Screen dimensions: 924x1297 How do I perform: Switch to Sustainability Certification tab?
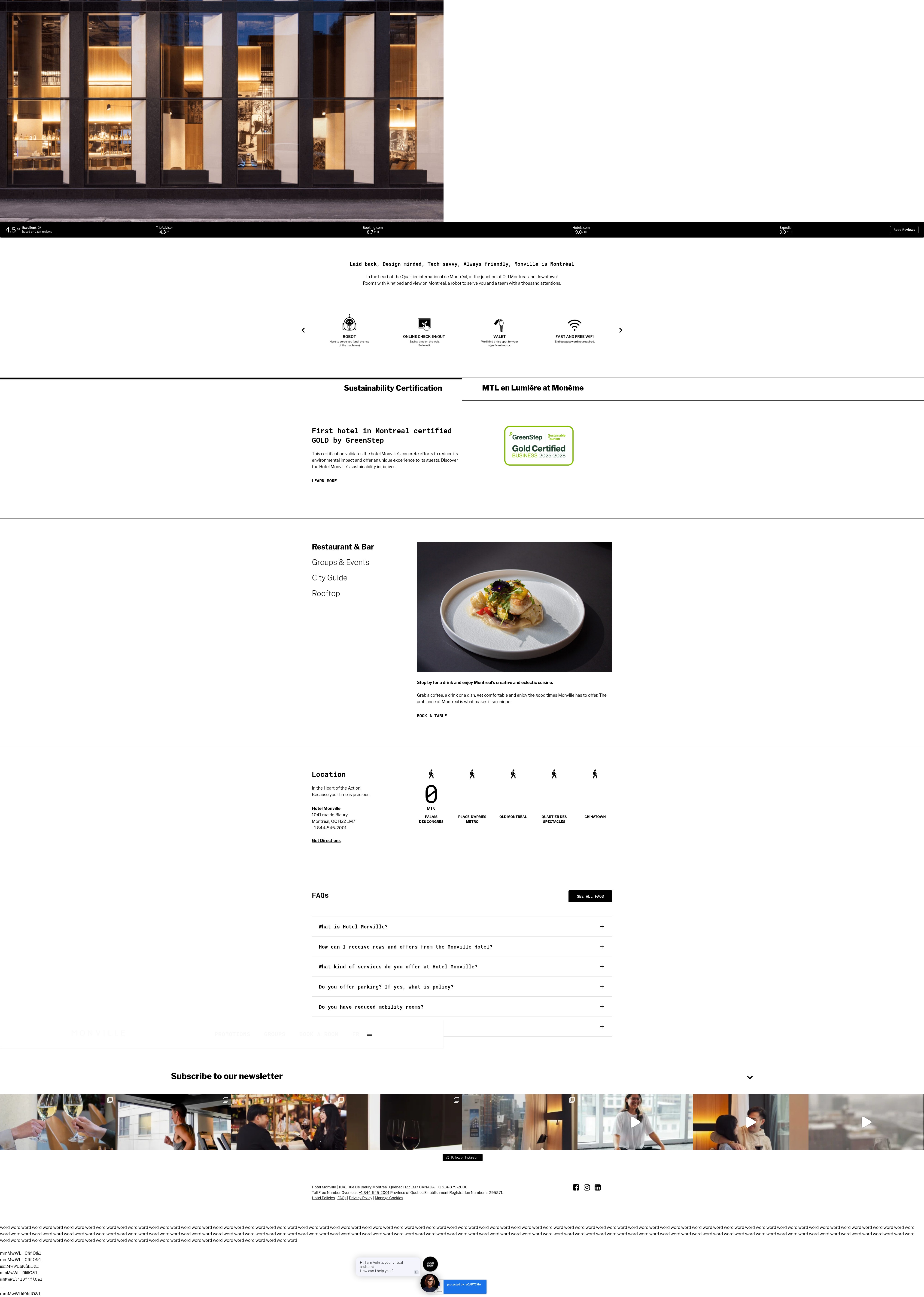coord(393,388)
